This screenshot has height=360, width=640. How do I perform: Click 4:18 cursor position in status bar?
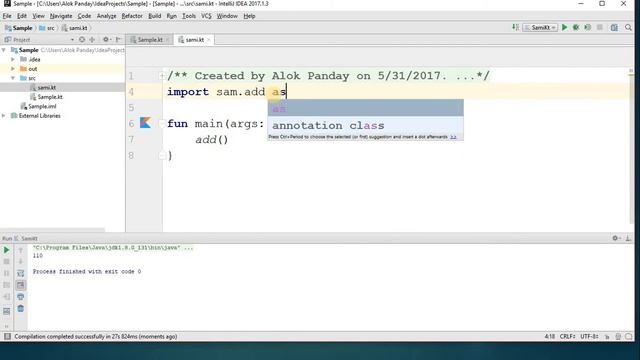pos(549,336)
